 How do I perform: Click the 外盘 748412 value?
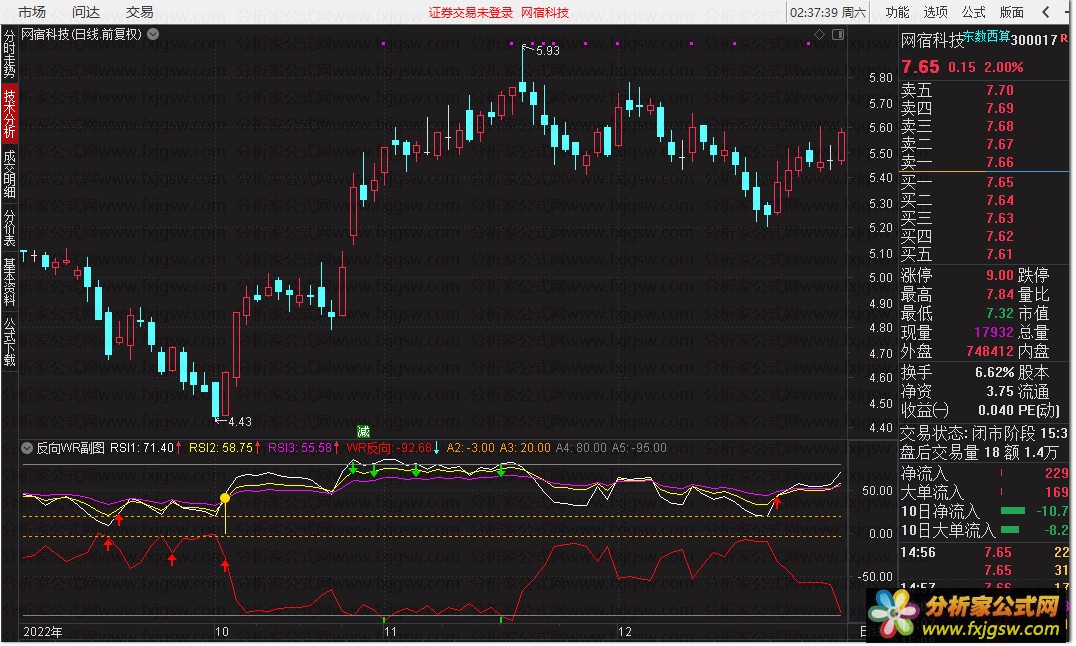coord(990,351)
